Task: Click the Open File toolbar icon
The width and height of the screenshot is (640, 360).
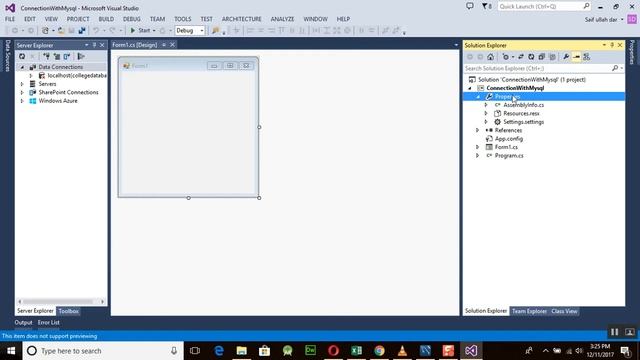Action: 61,31
